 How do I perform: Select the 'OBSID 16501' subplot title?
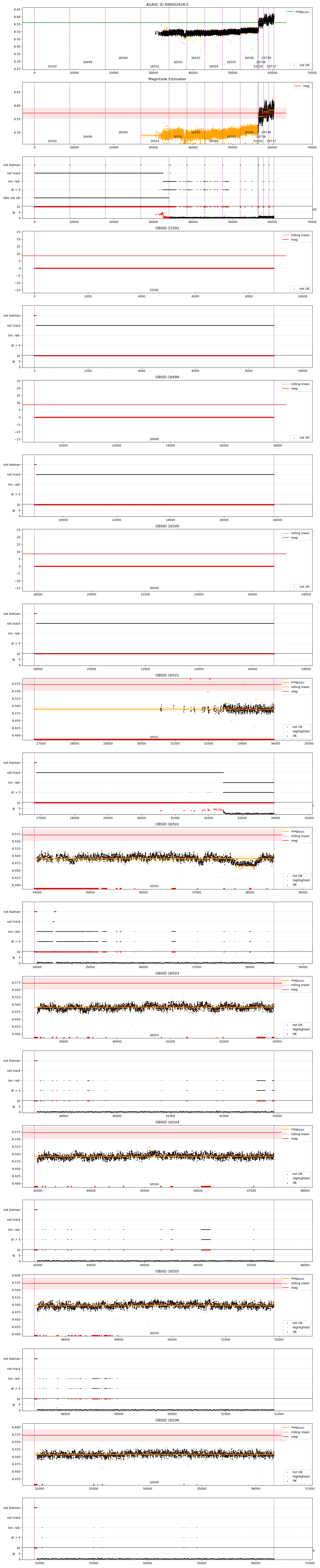[x=167, y=675]
